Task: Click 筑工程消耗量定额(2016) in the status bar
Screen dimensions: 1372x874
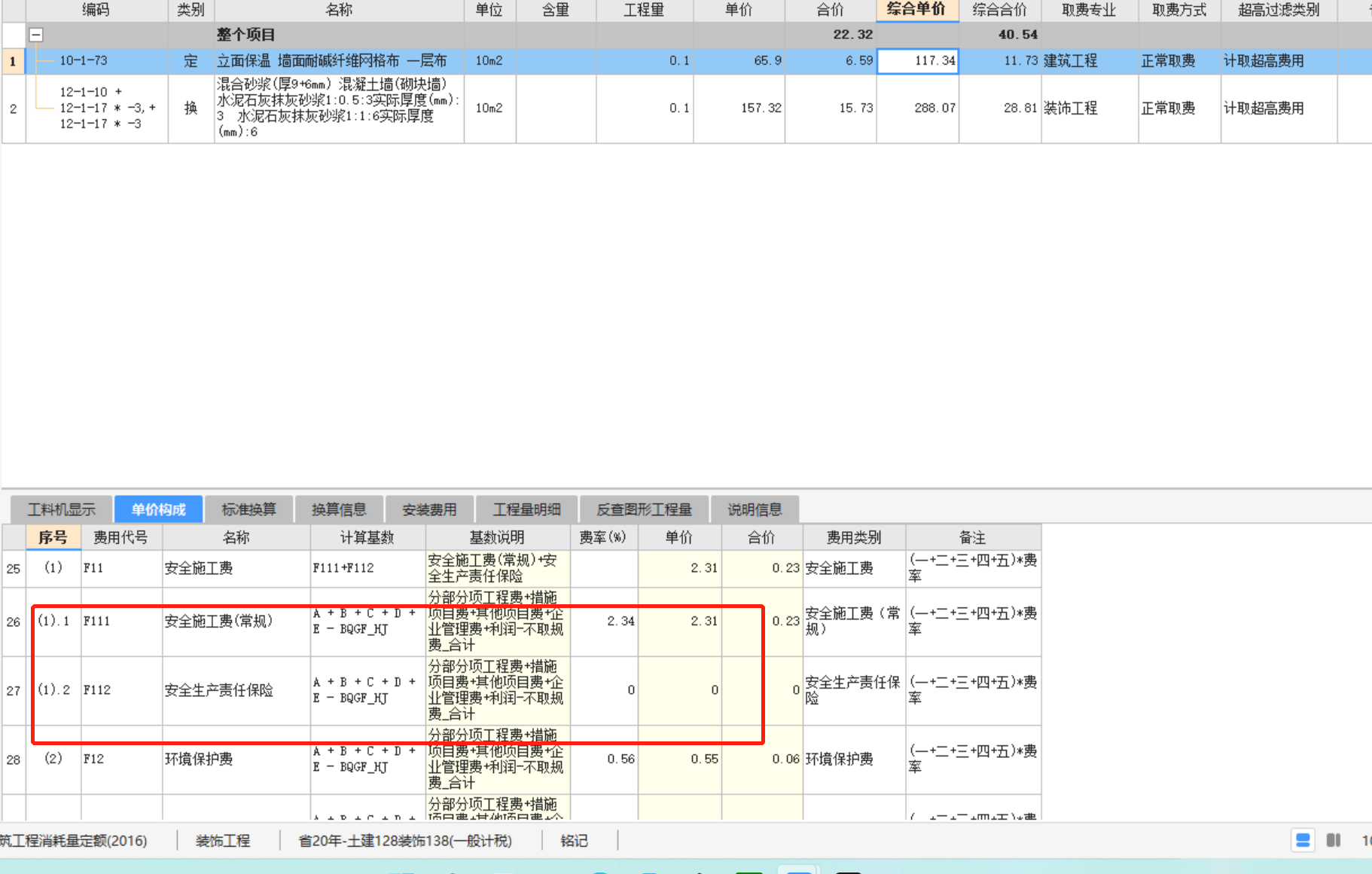Action: (74, 841)
